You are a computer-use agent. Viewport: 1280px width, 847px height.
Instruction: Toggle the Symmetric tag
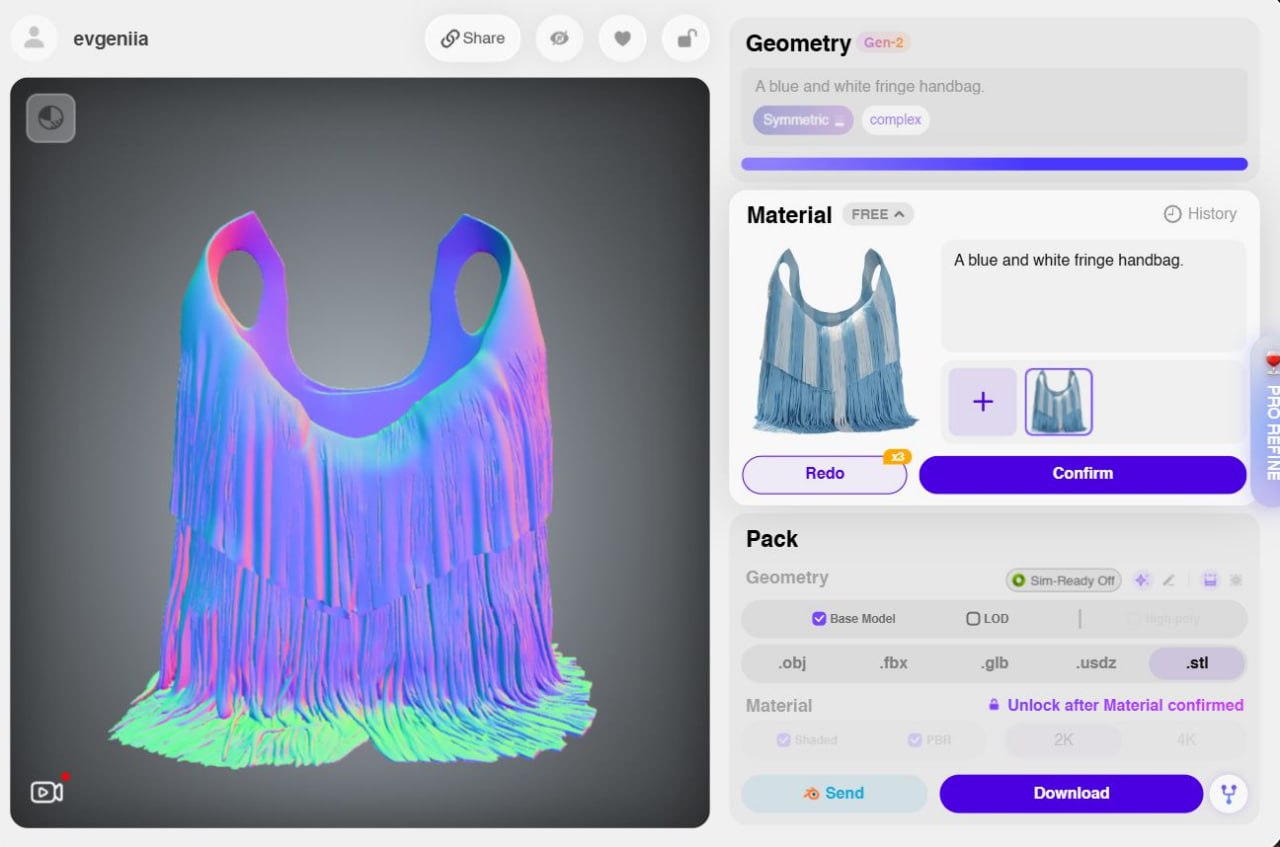click(803, 120)
